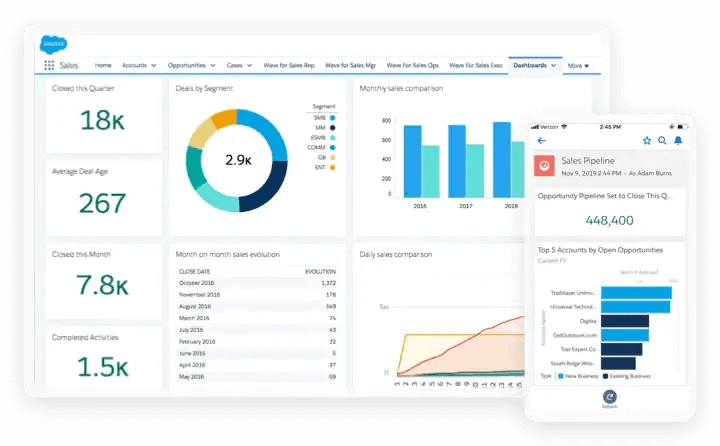This screenshot has height=446, width=720.
Task: Click the Digitex account bar
Action: 624,321
